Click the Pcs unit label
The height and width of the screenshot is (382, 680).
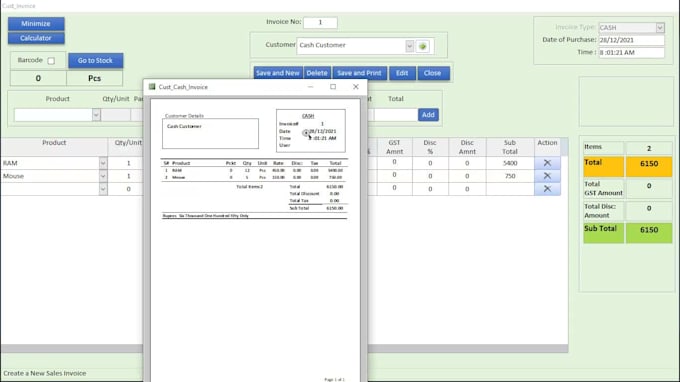click(x=95, y=78)
